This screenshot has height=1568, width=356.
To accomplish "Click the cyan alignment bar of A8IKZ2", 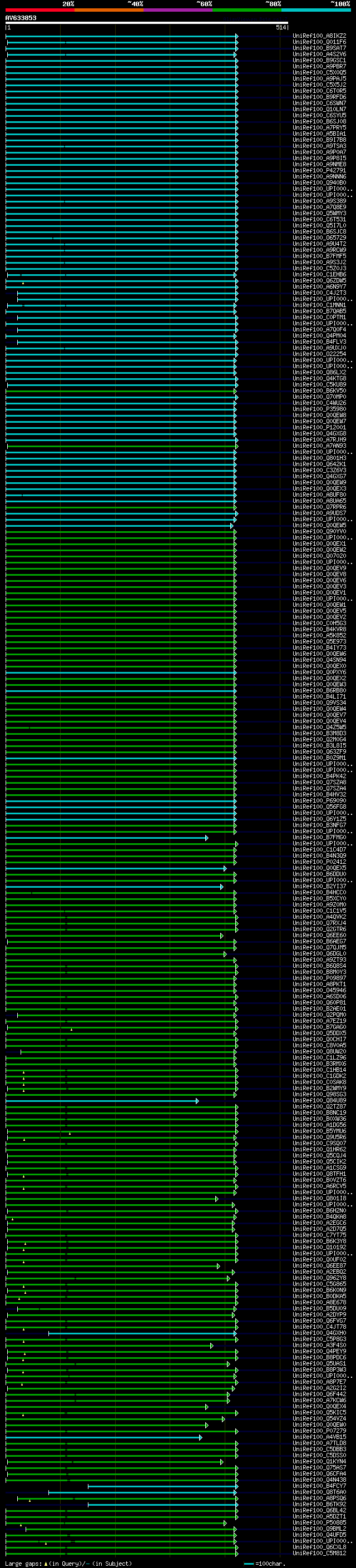I will (122, 36).
